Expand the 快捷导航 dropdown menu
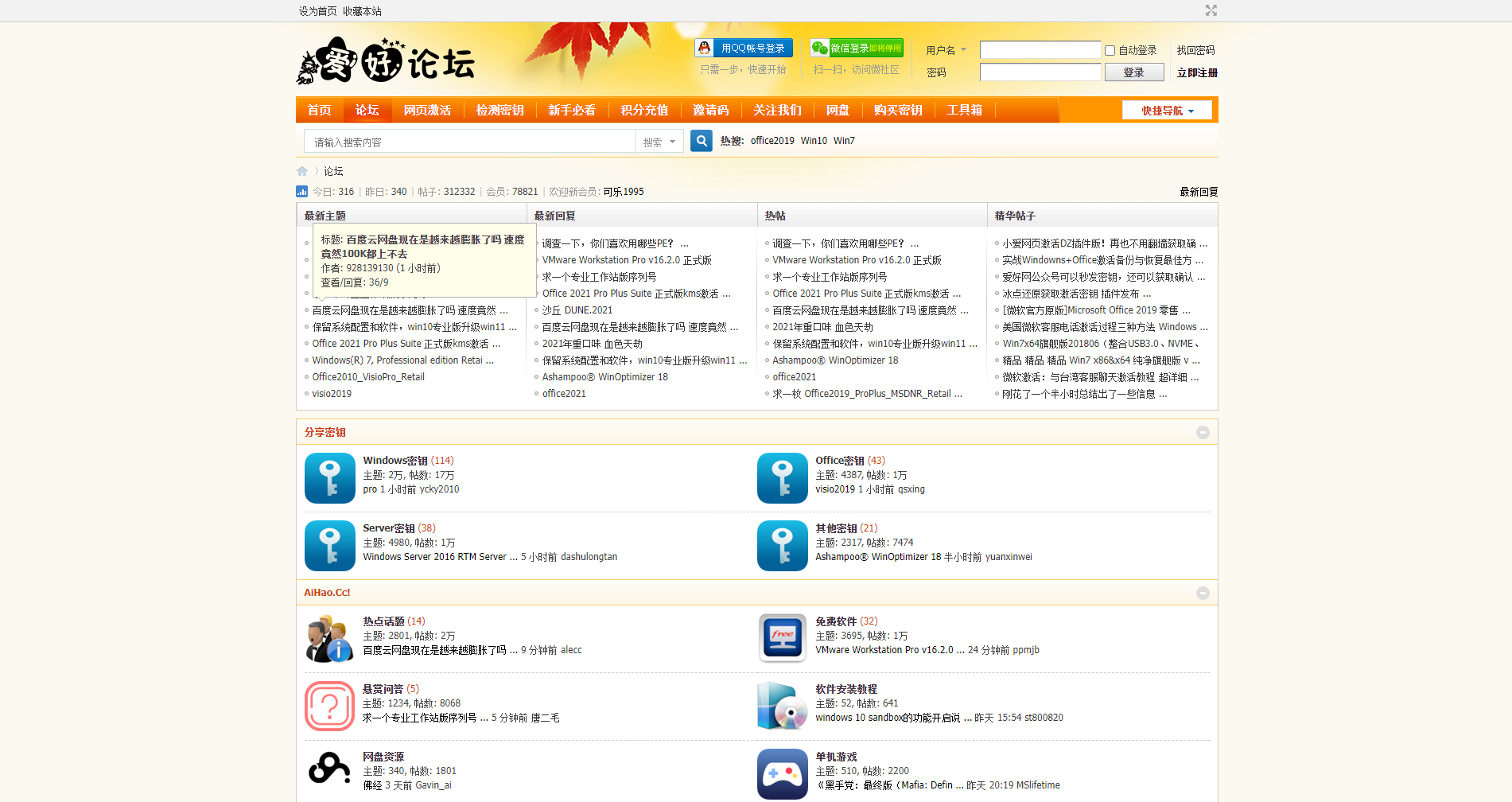The width and height of the screenshot is (1512, 802). (x=1167, y=111)
